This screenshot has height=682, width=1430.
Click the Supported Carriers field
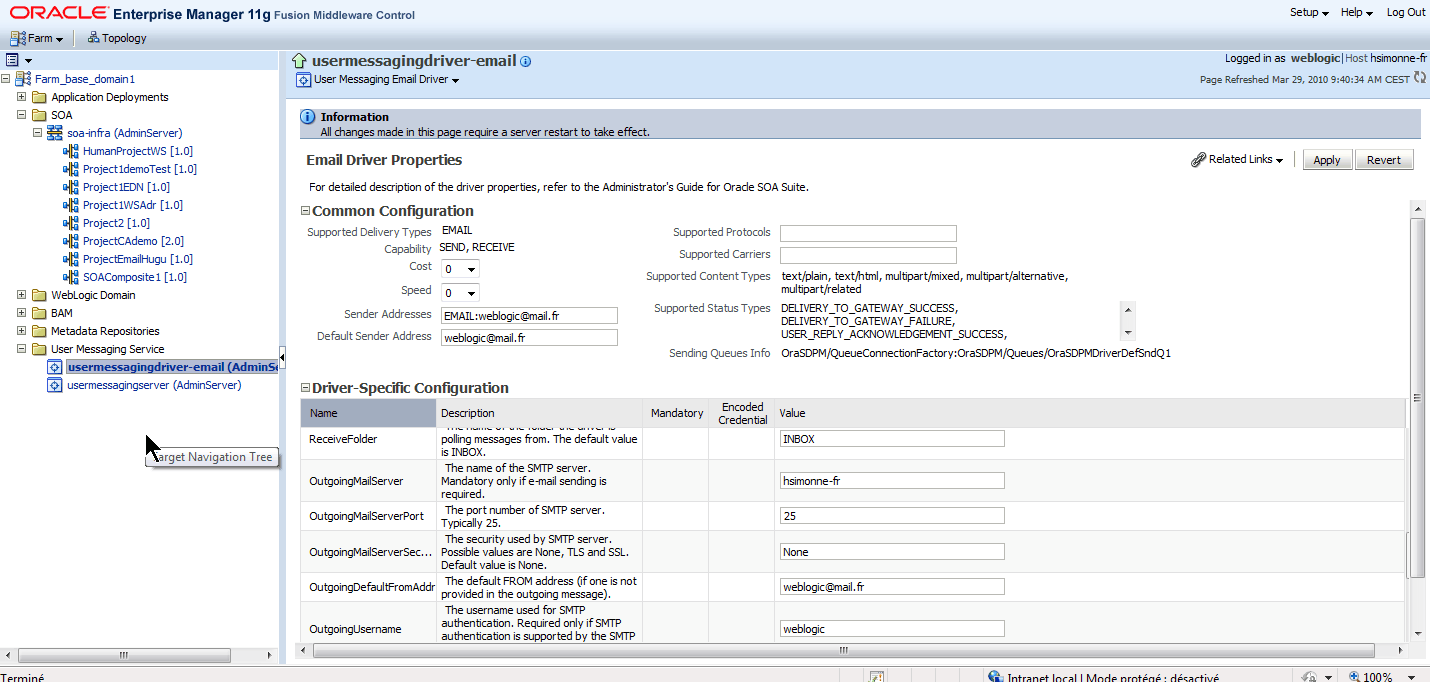(868, 255)
